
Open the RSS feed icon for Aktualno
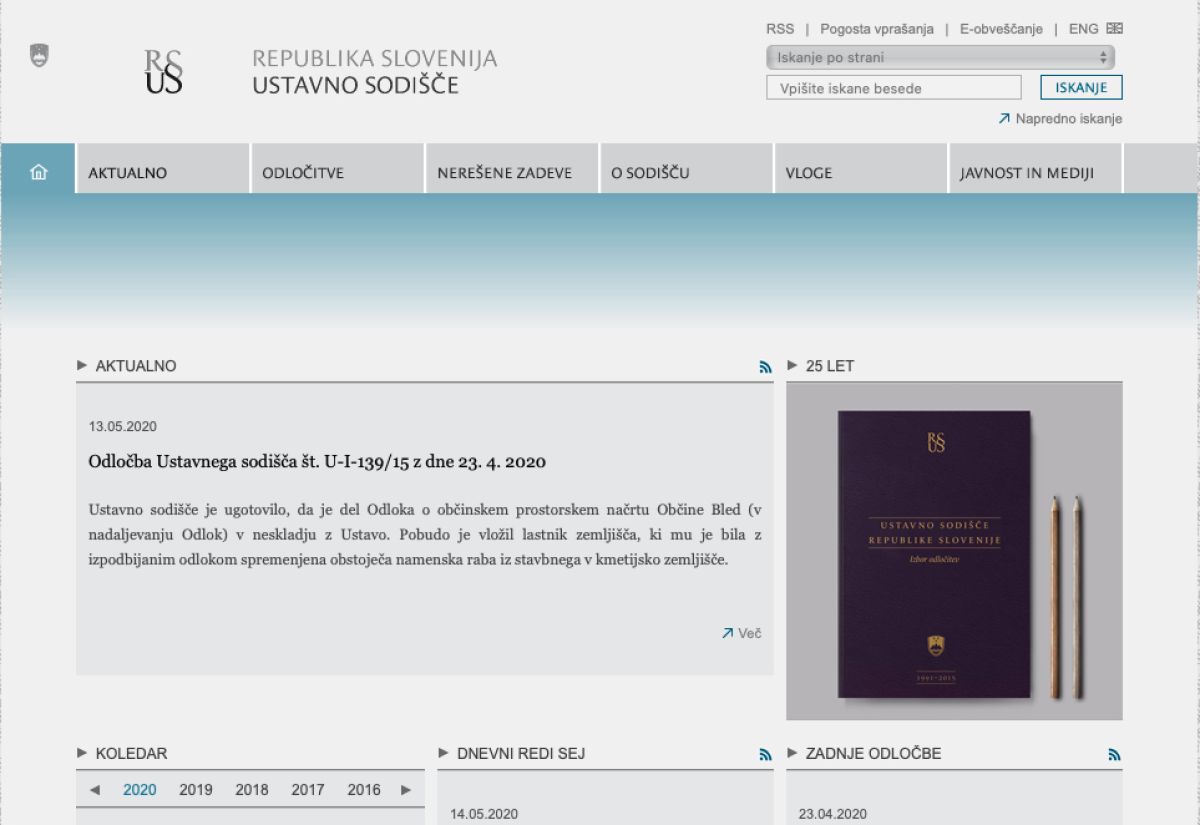(x=765, y=367)
